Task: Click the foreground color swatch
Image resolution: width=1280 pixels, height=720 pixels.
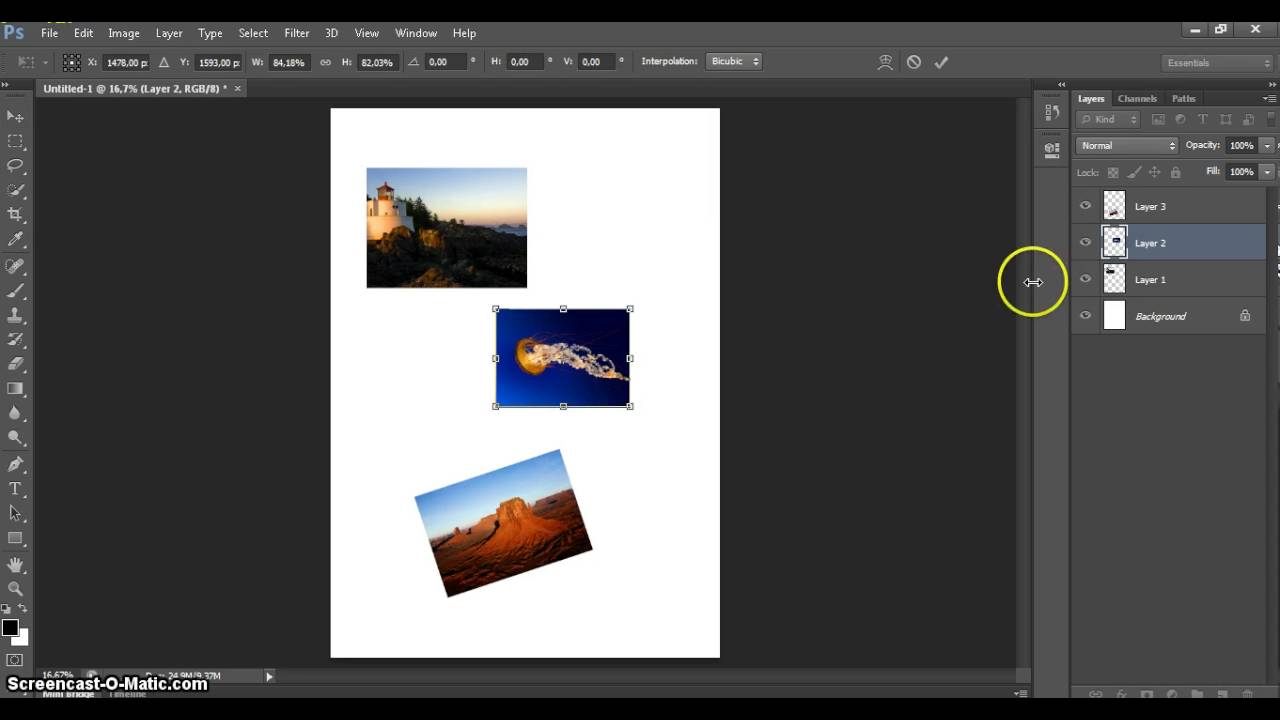Action: click(x=10, y=628)
